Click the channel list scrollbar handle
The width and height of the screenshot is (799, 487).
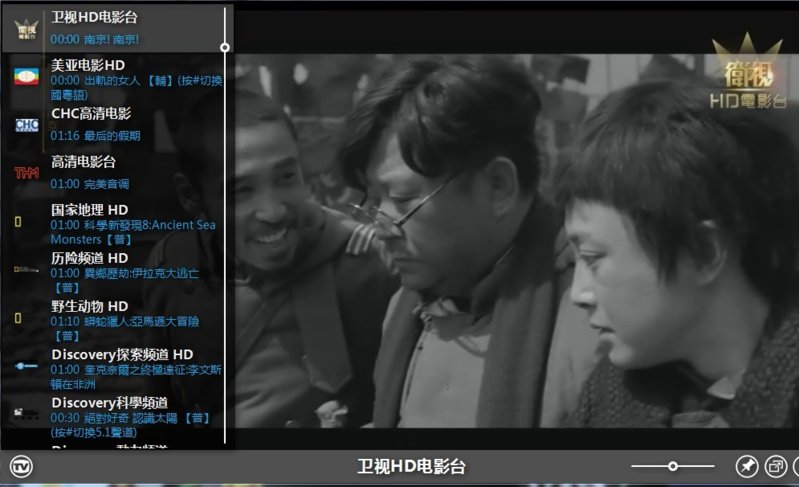[225, 47]
